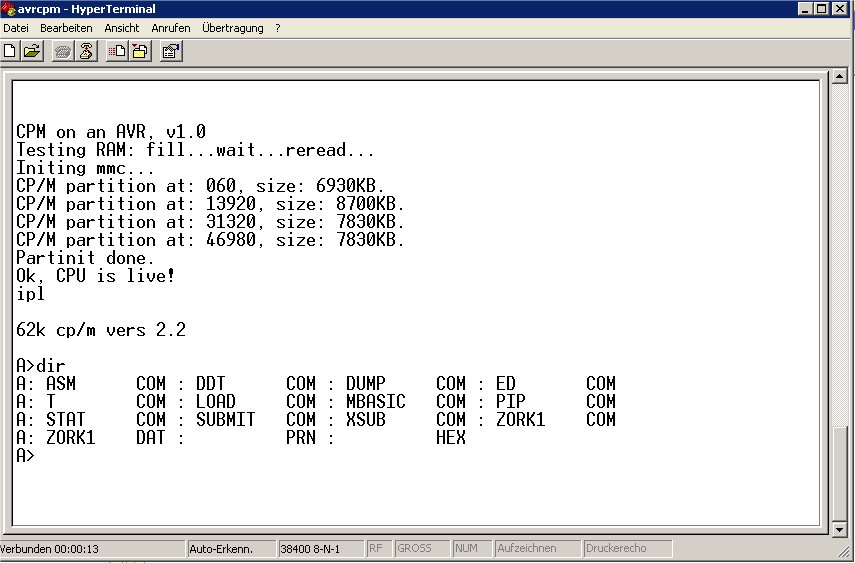Click the Open file toolbar icon
The image size is (855, 563).
point(32,51)
